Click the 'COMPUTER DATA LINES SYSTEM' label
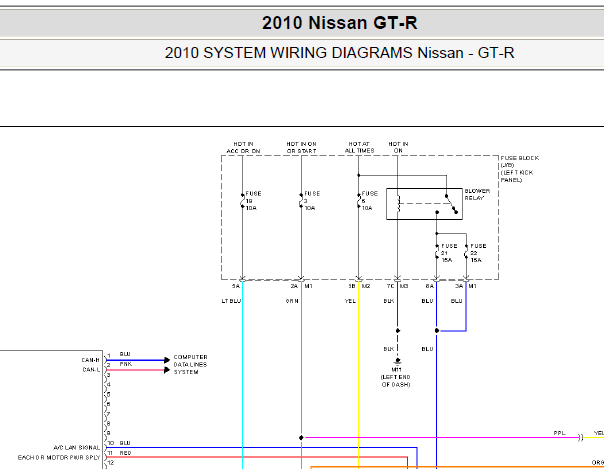Viewport: 604px width, 469px height. pyautogui.click(x=192, y=364)
